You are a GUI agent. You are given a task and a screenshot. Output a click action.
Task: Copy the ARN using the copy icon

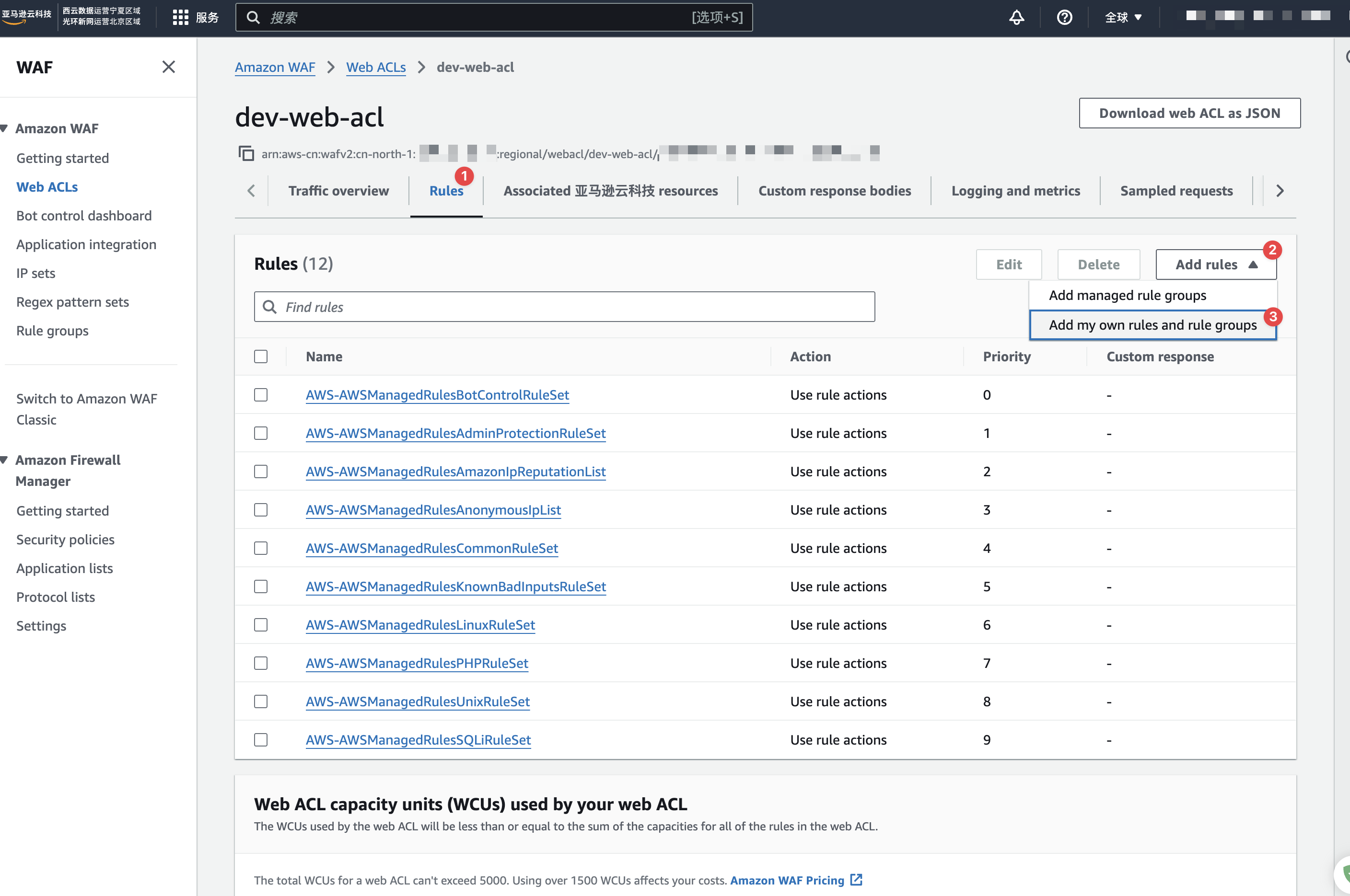pos(246,153)
